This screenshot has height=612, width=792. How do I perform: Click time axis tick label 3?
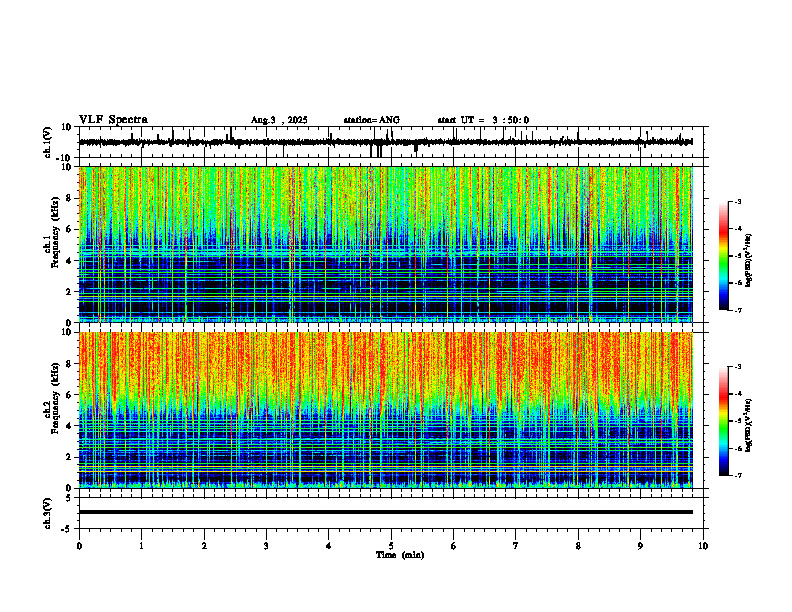(266, 546)
